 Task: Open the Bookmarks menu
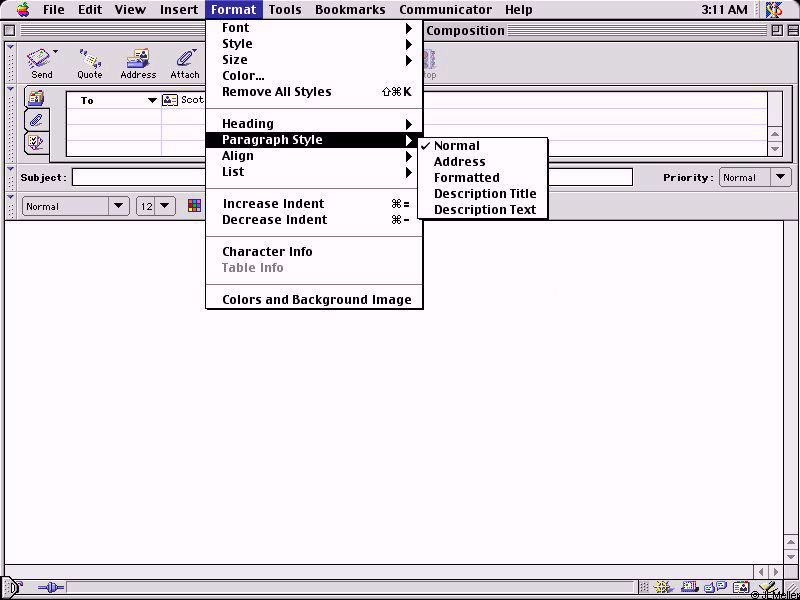click(x=350, y=9)
